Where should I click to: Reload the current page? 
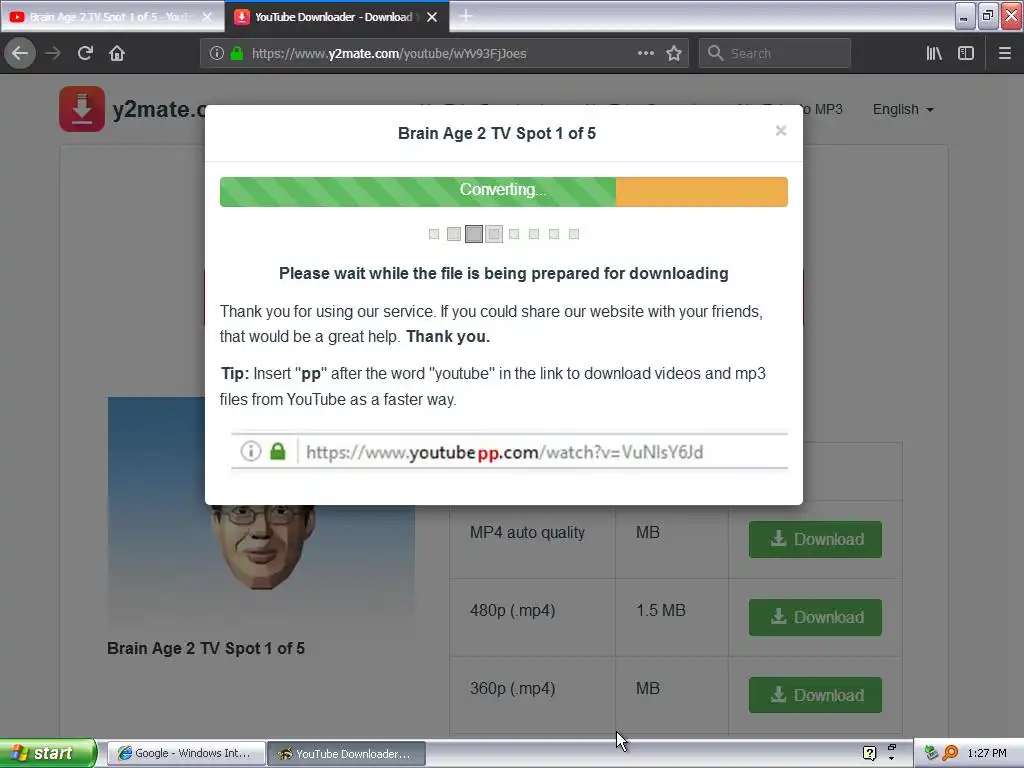coord(85,53)
